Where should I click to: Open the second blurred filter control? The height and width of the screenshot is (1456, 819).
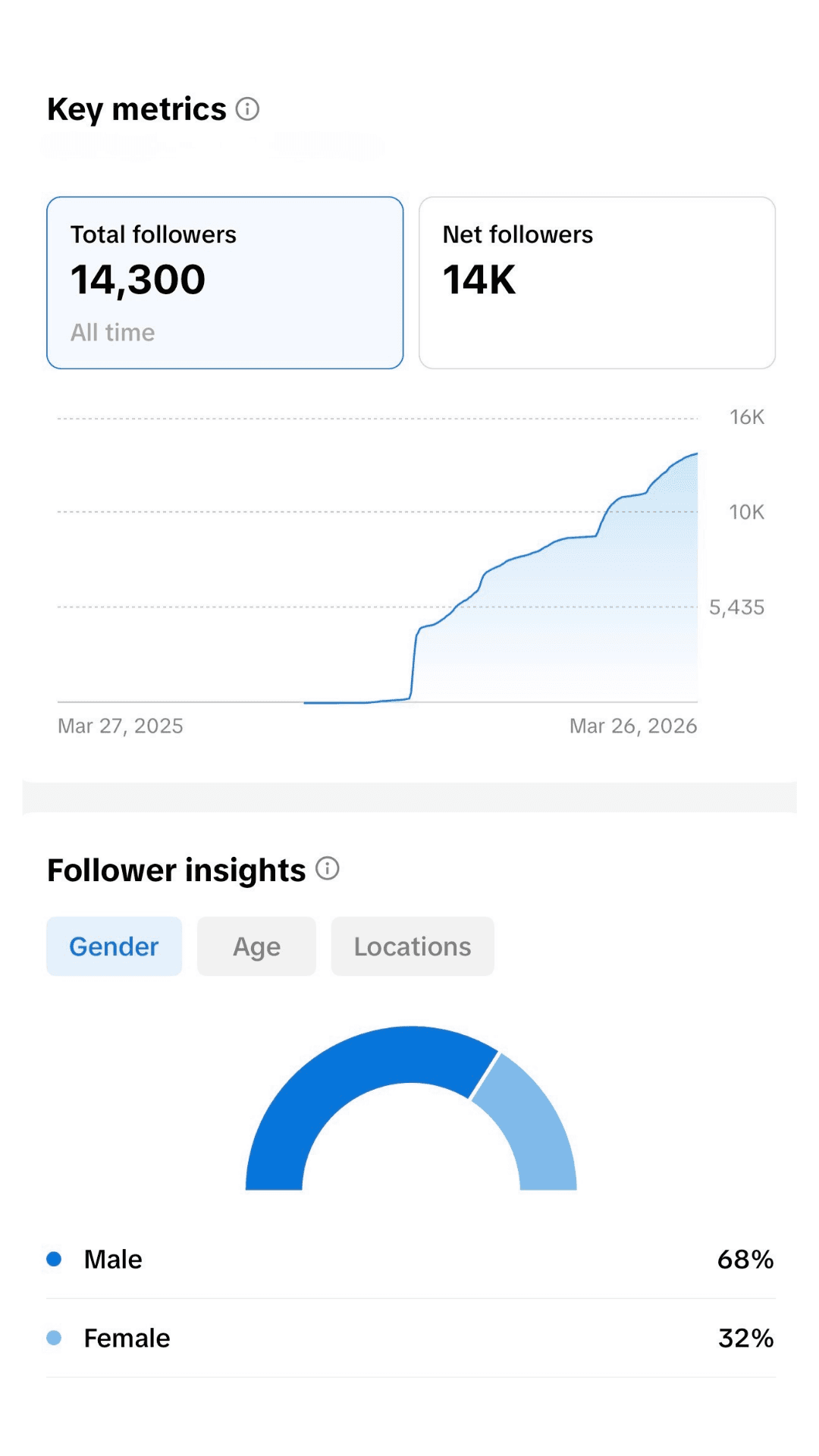330,144
